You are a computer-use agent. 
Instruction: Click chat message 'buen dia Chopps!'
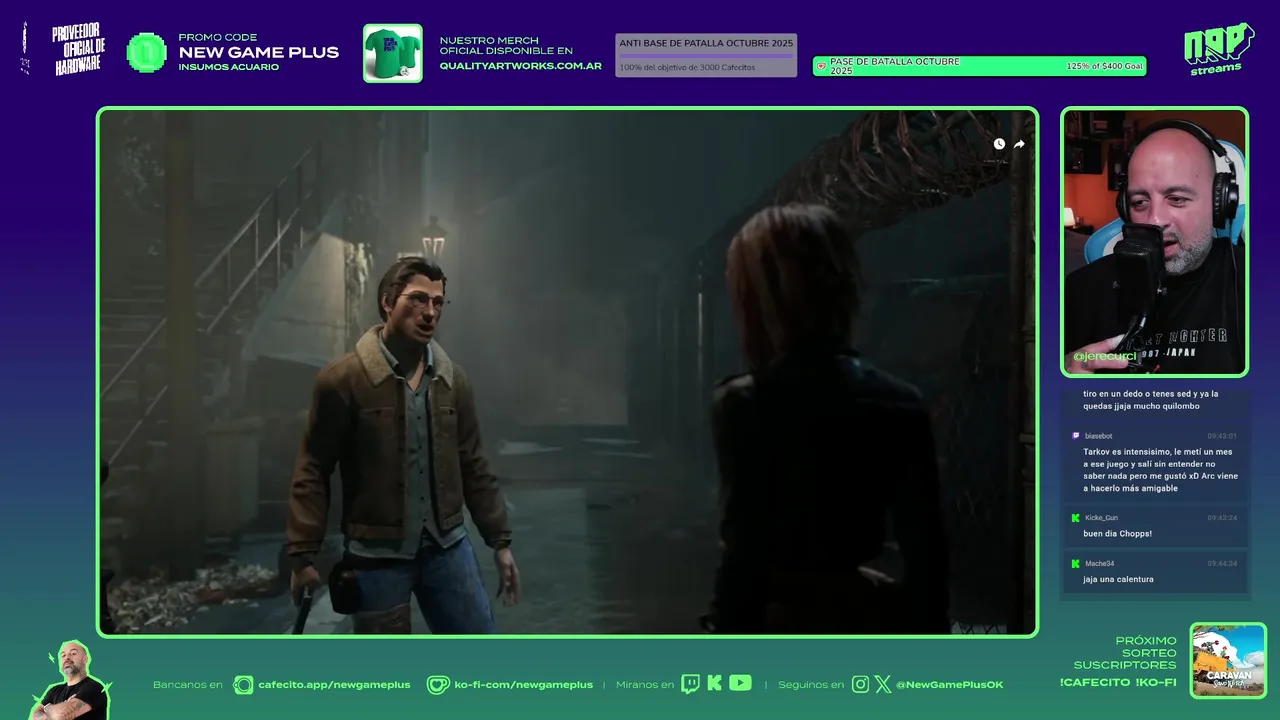(1117, 534)
